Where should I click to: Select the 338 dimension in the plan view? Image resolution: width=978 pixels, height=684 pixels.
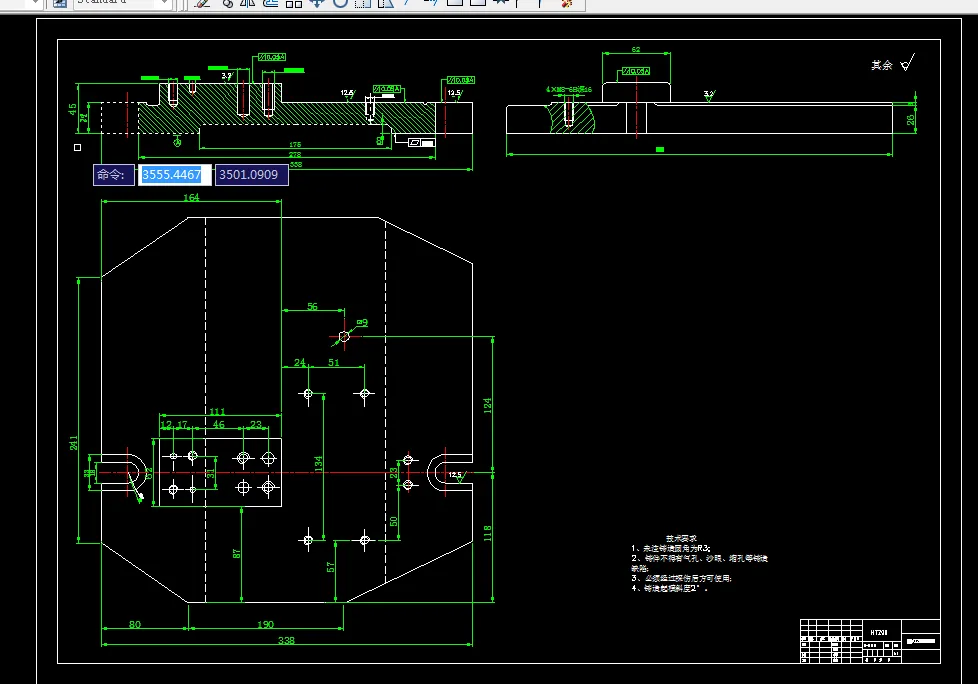(x=286, y=640)
